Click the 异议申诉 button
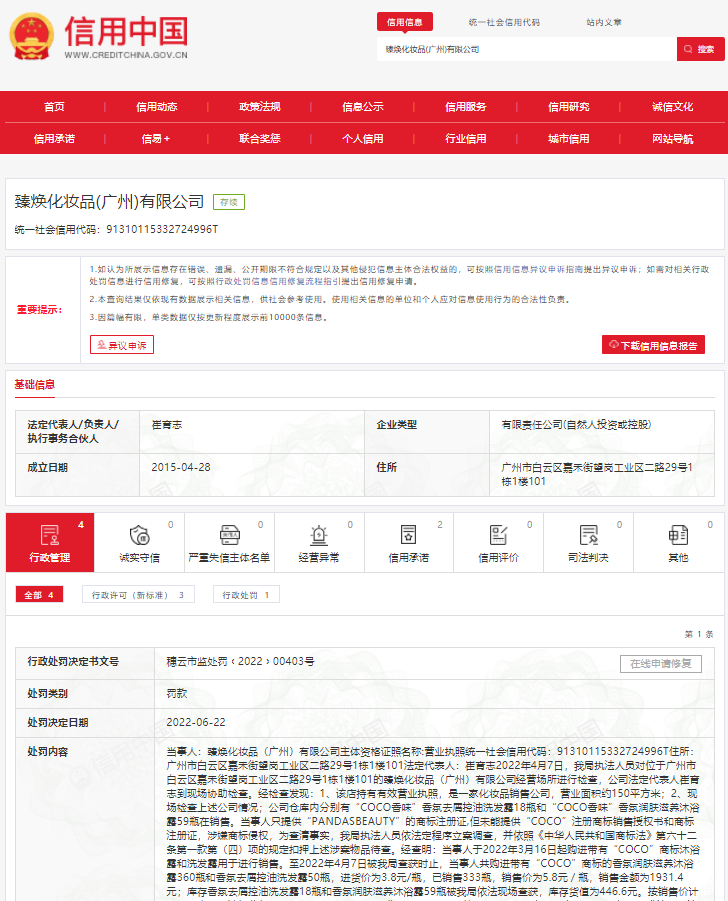This screenshot has height=901, width=728. click(x=122, y=345)
